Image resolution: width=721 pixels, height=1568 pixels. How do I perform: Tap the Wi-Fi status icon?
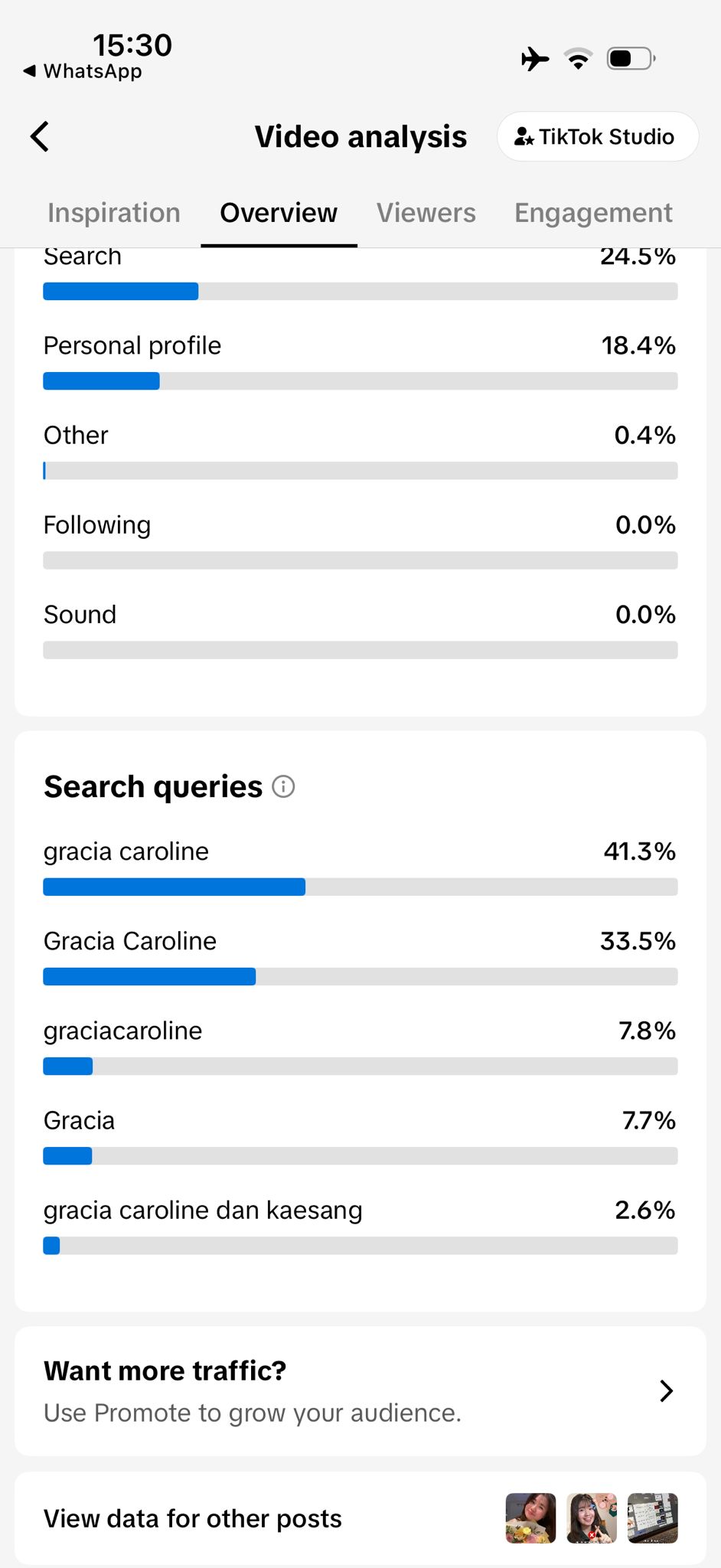(x=578, y=59)
